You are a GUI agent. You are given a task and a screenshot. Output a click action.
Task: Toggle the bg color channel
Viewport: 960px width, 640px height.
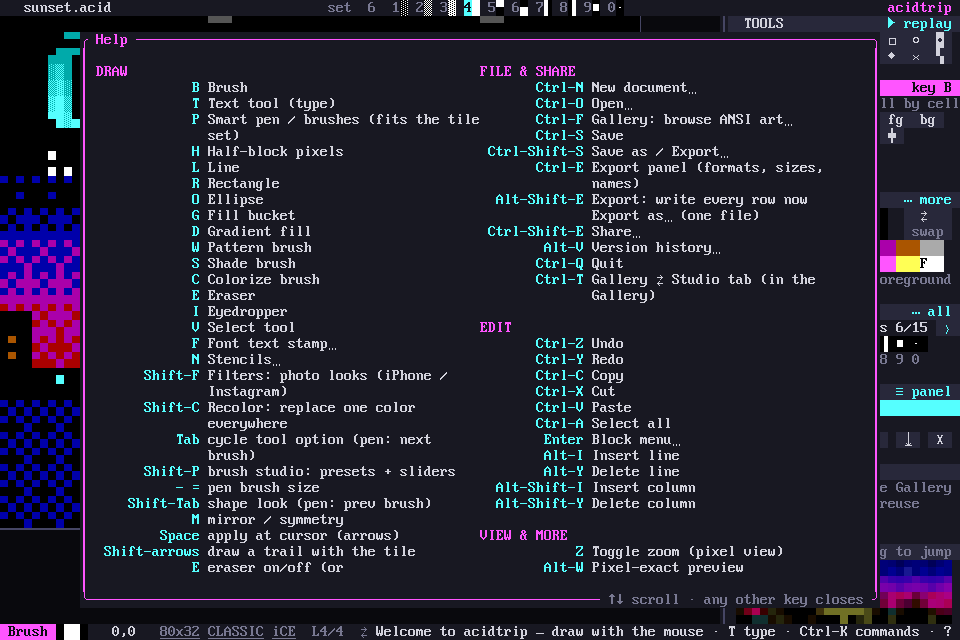pos(928,120)
